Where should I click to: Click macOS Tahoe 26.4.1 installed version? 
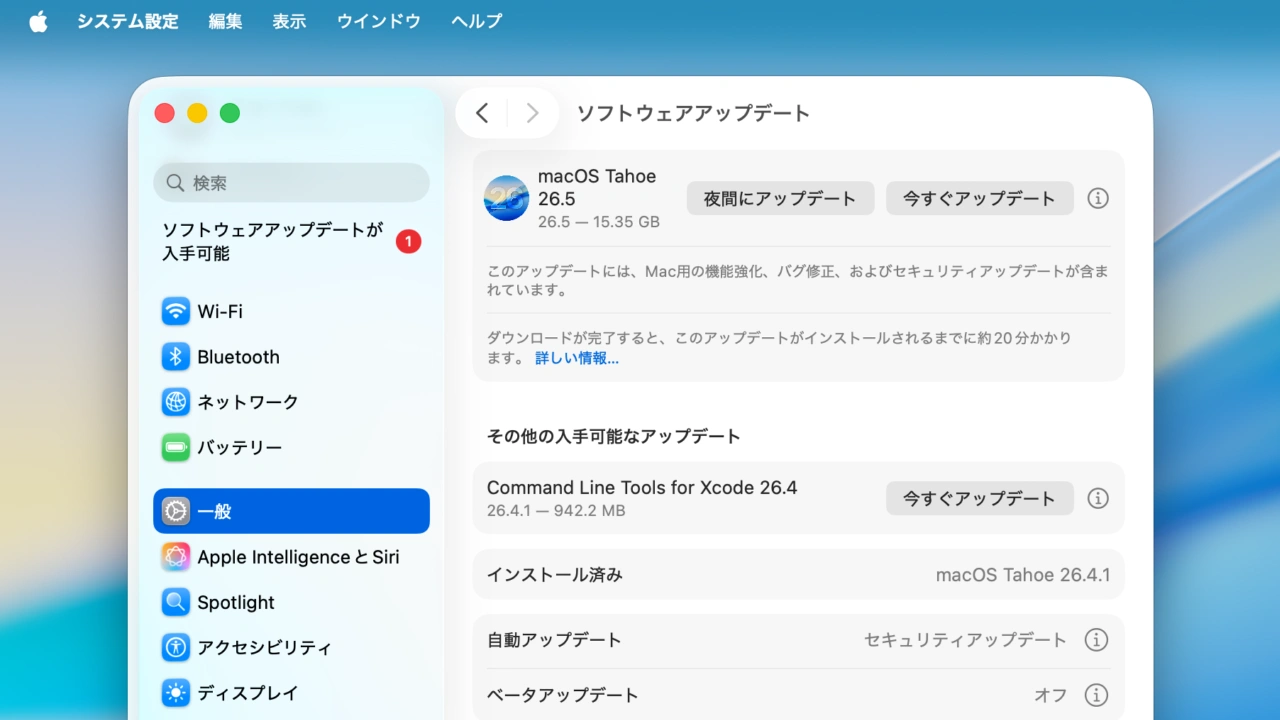point(1023,575)
